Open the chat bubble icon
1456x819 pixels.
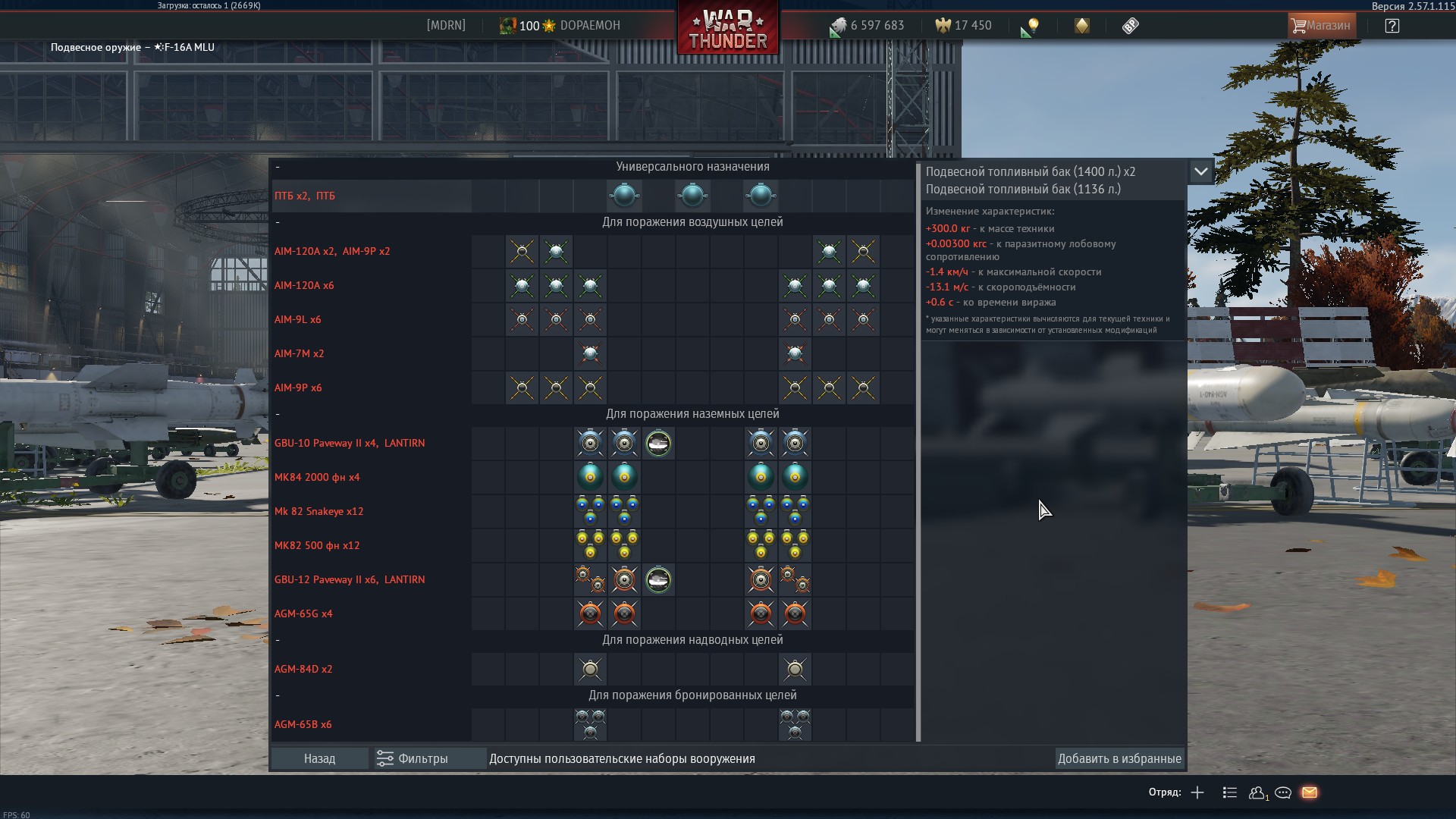pos(1283,792)
